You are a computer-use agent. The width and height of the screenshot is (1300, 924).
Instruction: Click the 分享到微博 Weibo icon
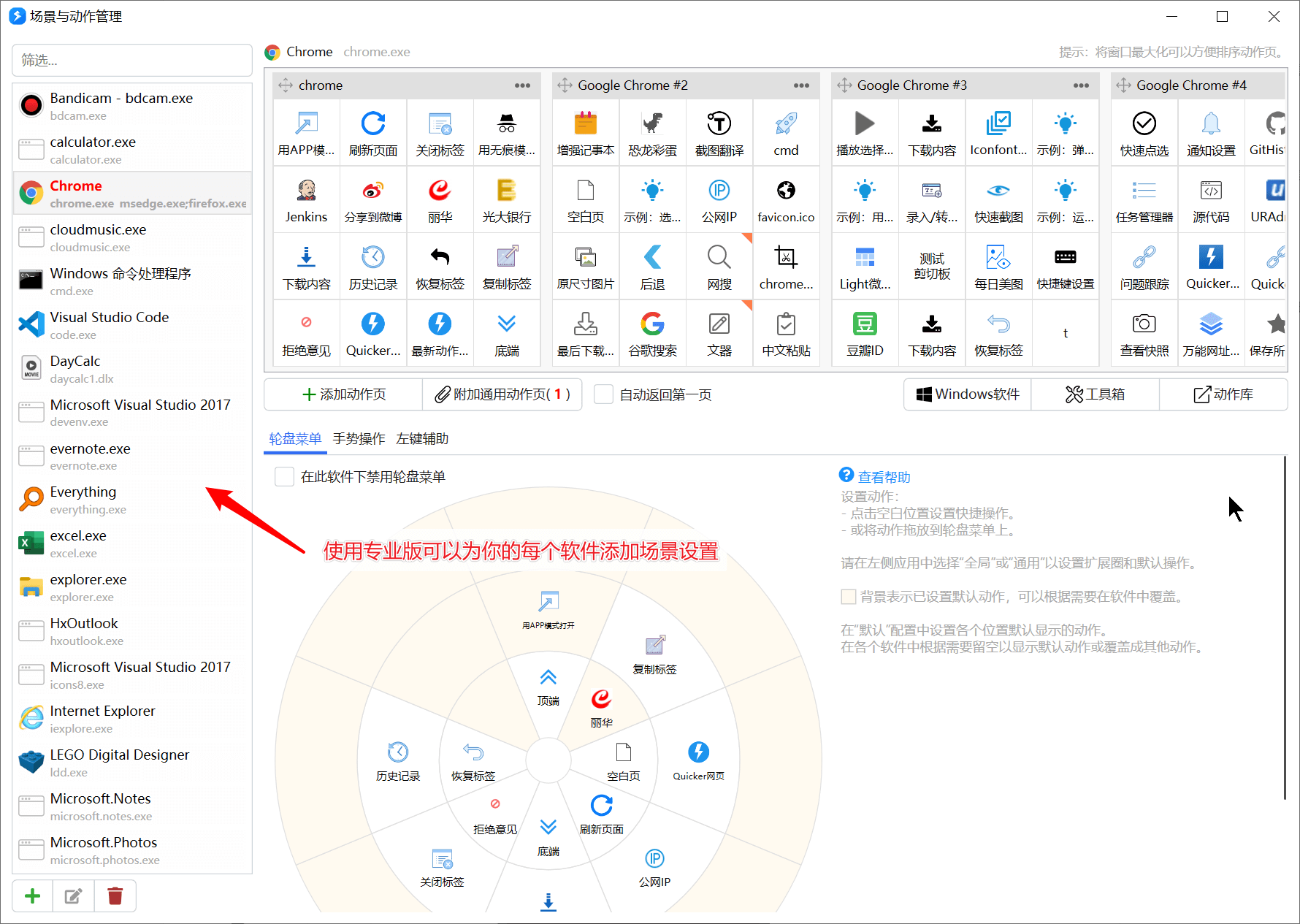[373, 191]
